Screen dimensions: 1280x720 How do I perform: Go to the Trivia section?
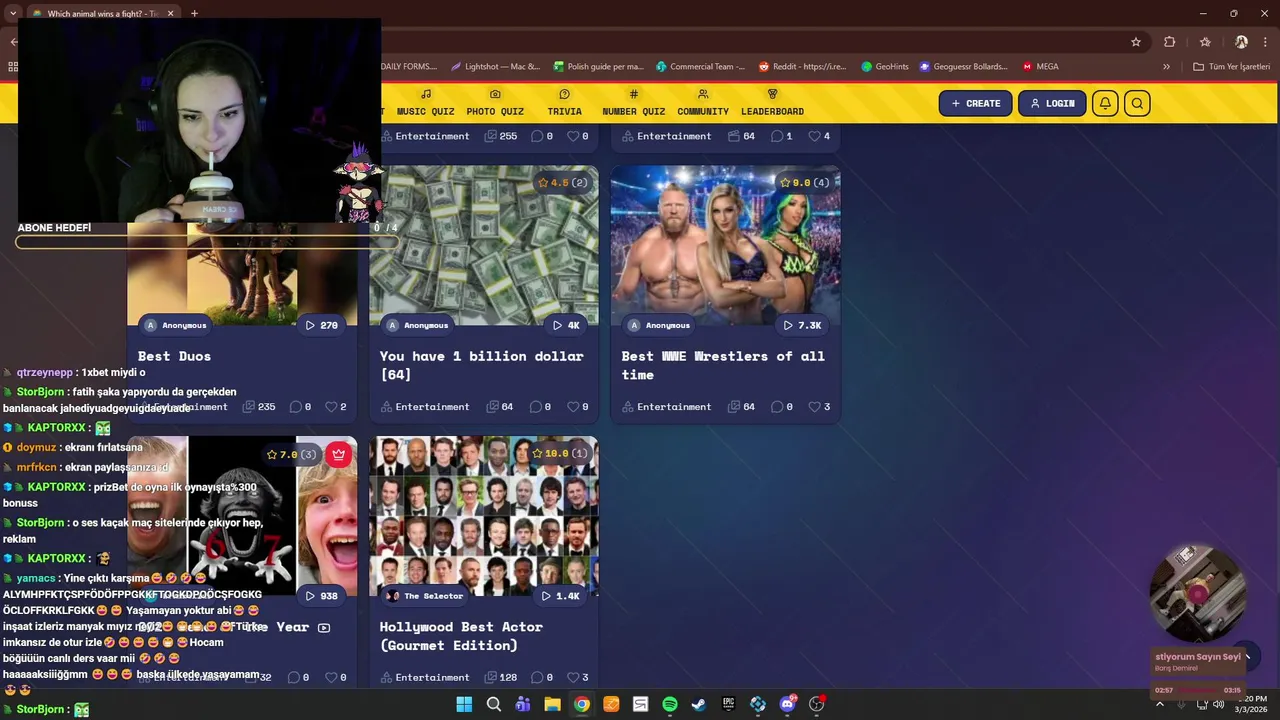[564, 103]
